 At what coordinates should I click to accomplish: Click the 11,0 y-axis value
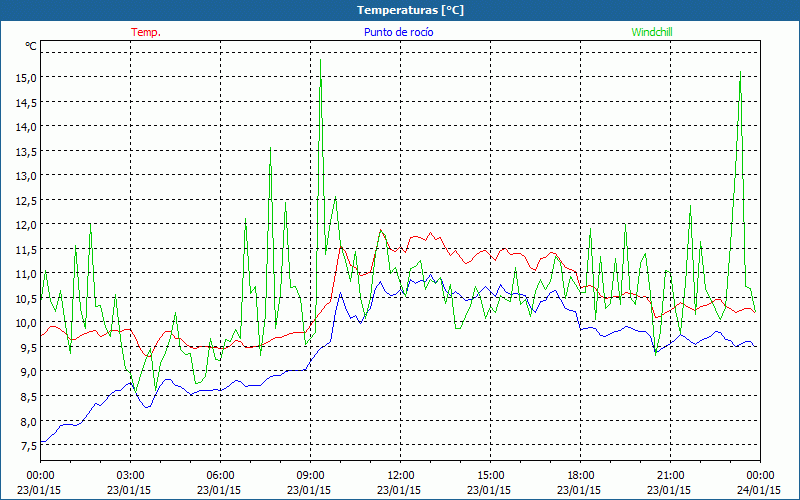[x=26, y=273]
